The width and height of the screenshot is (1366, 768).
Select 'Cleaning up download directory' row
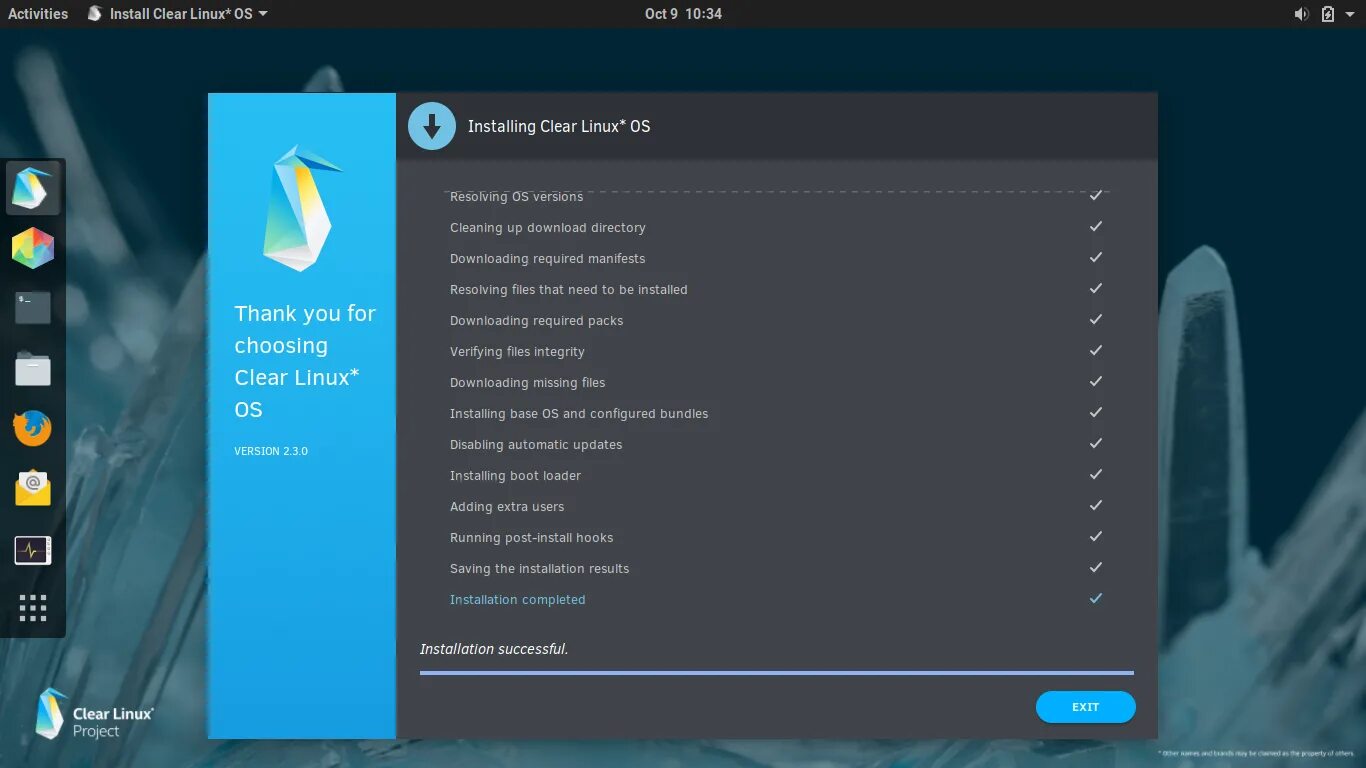(777, 228)
